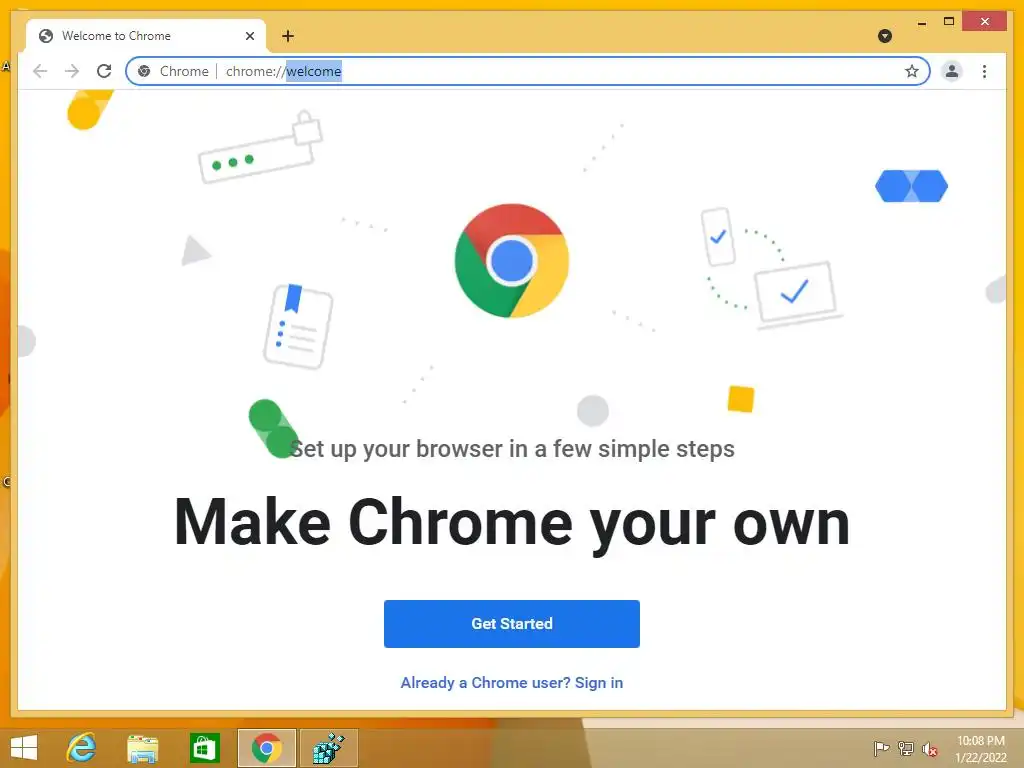Open the profile avatar button

click(952, 71)
